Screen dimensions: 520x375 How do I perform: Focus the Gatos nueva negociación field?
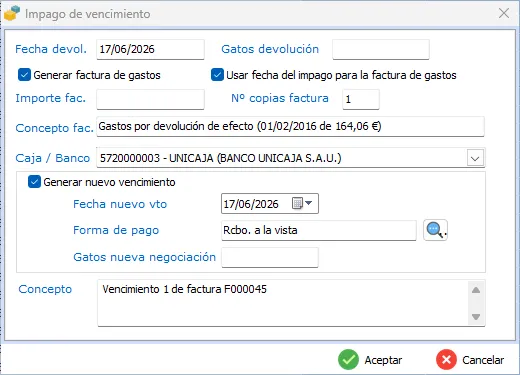pos(270,257)
